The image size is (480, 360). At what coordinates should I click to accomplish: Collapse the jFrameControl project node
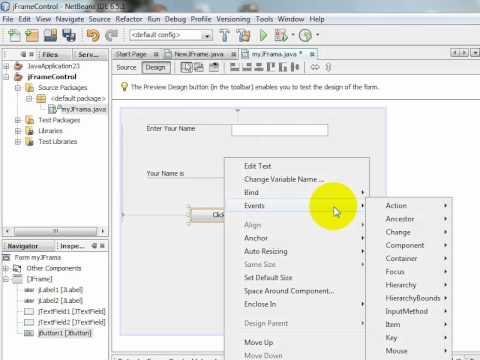6,77
